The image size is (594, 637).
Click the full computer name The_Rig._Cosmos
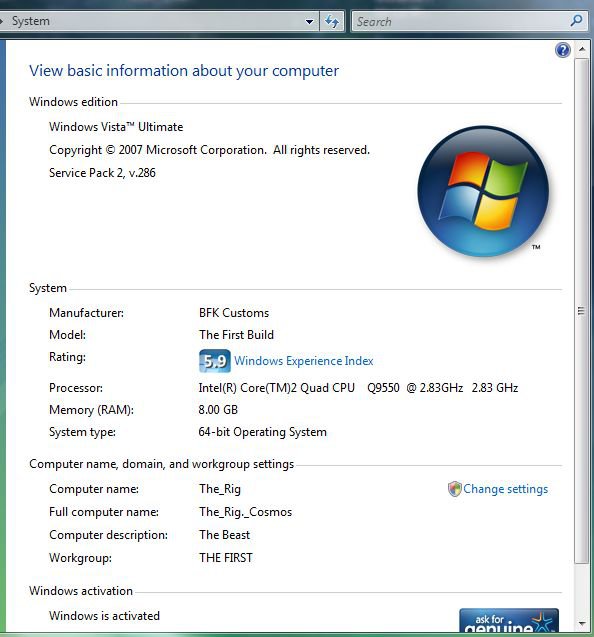coord(245,512)
